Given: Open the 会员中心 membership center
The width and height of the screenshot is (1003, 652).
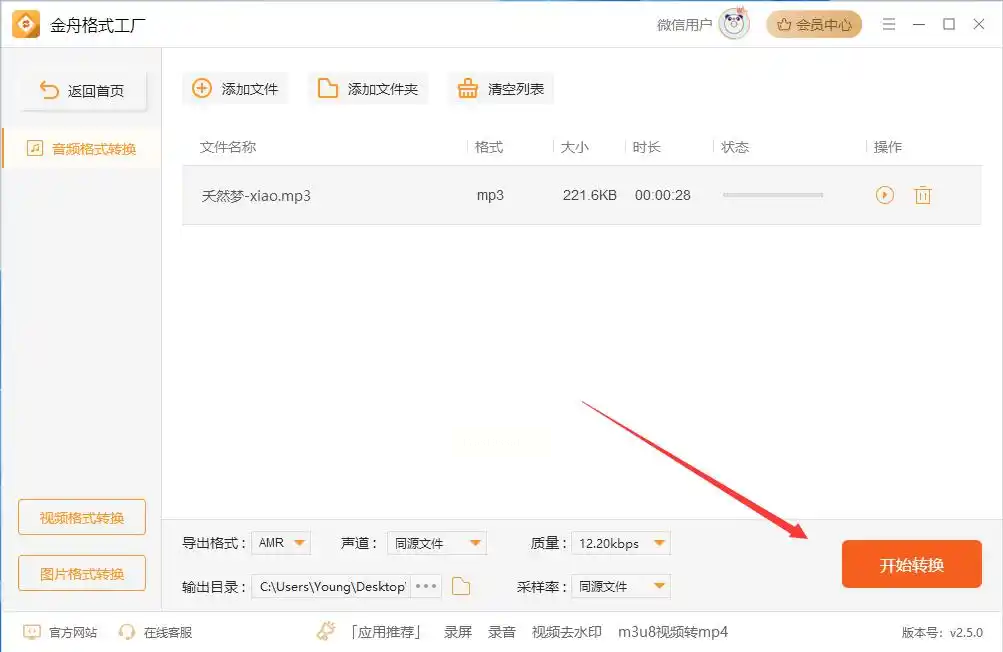Looking at the screenshot, I should (x=814, y=25).
